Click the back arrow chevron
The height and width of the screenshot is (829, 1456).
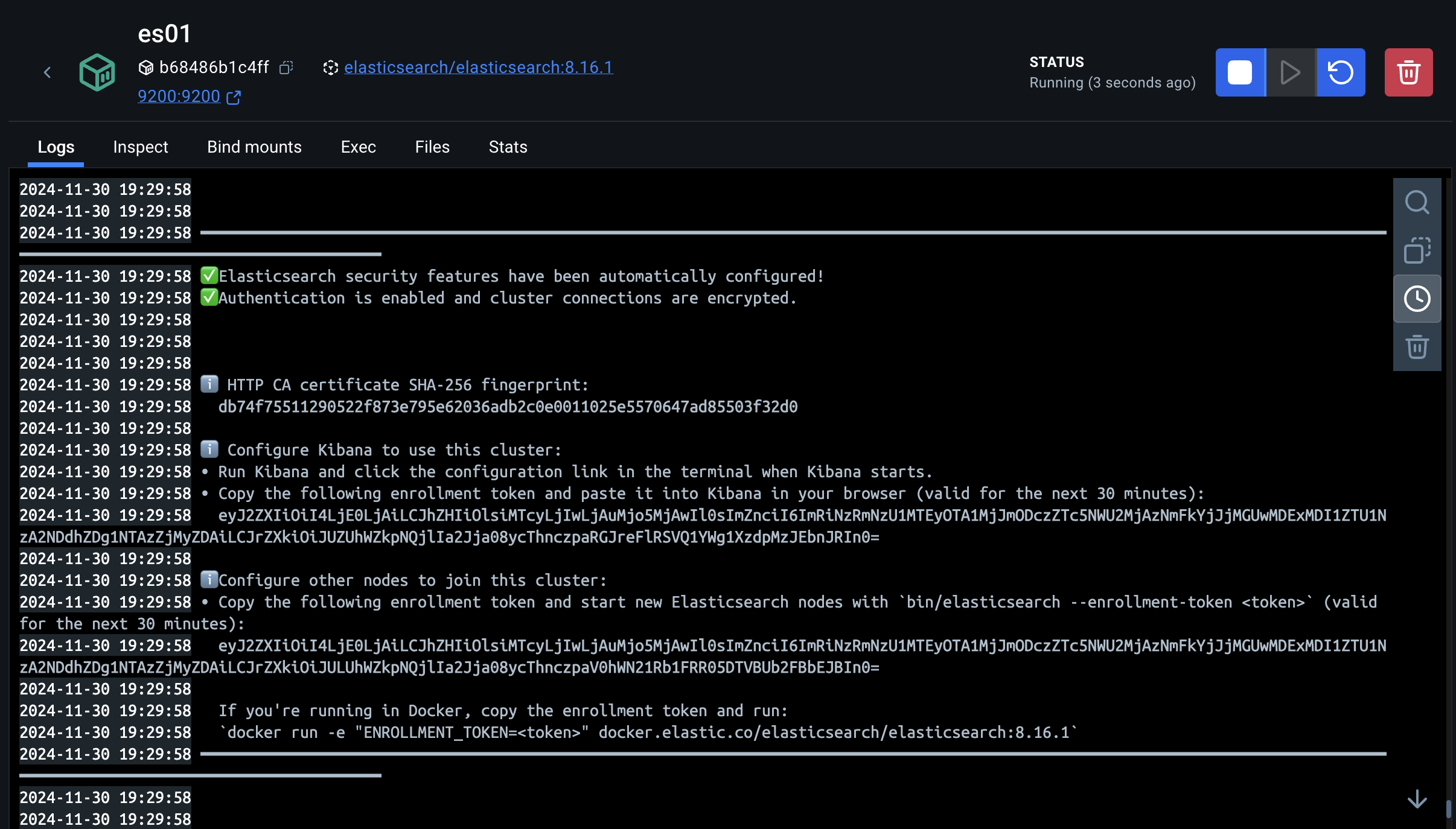(48, 73)
